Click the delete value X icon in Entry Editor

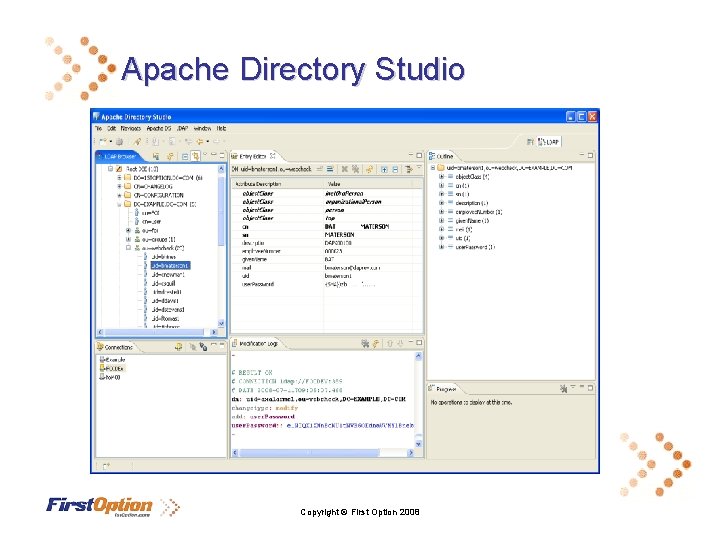coord(344,169)
